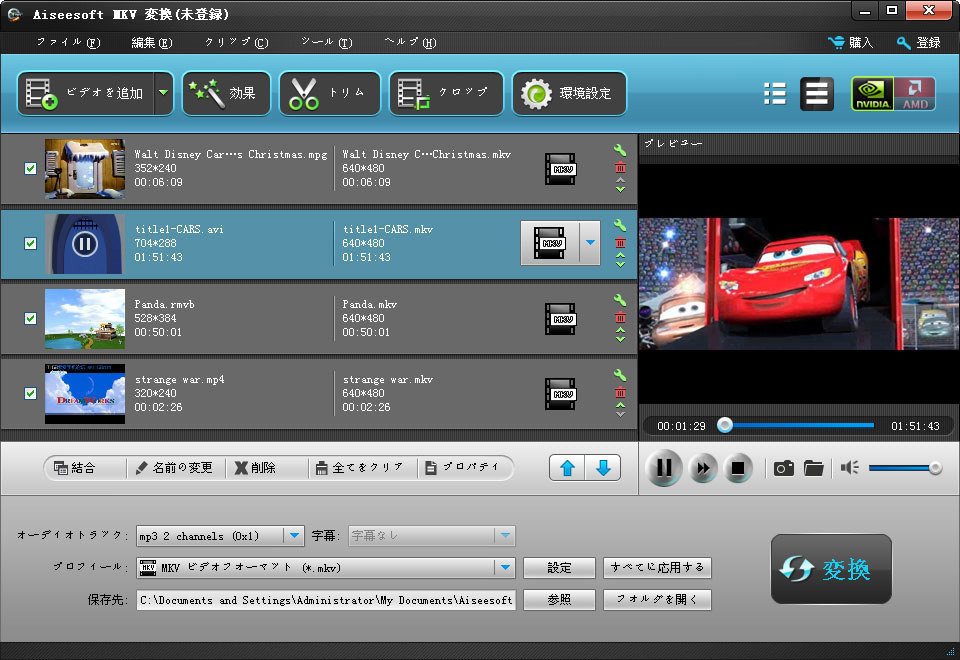Uncheck the strange war.mp4 checkbox

coord(30,393)
